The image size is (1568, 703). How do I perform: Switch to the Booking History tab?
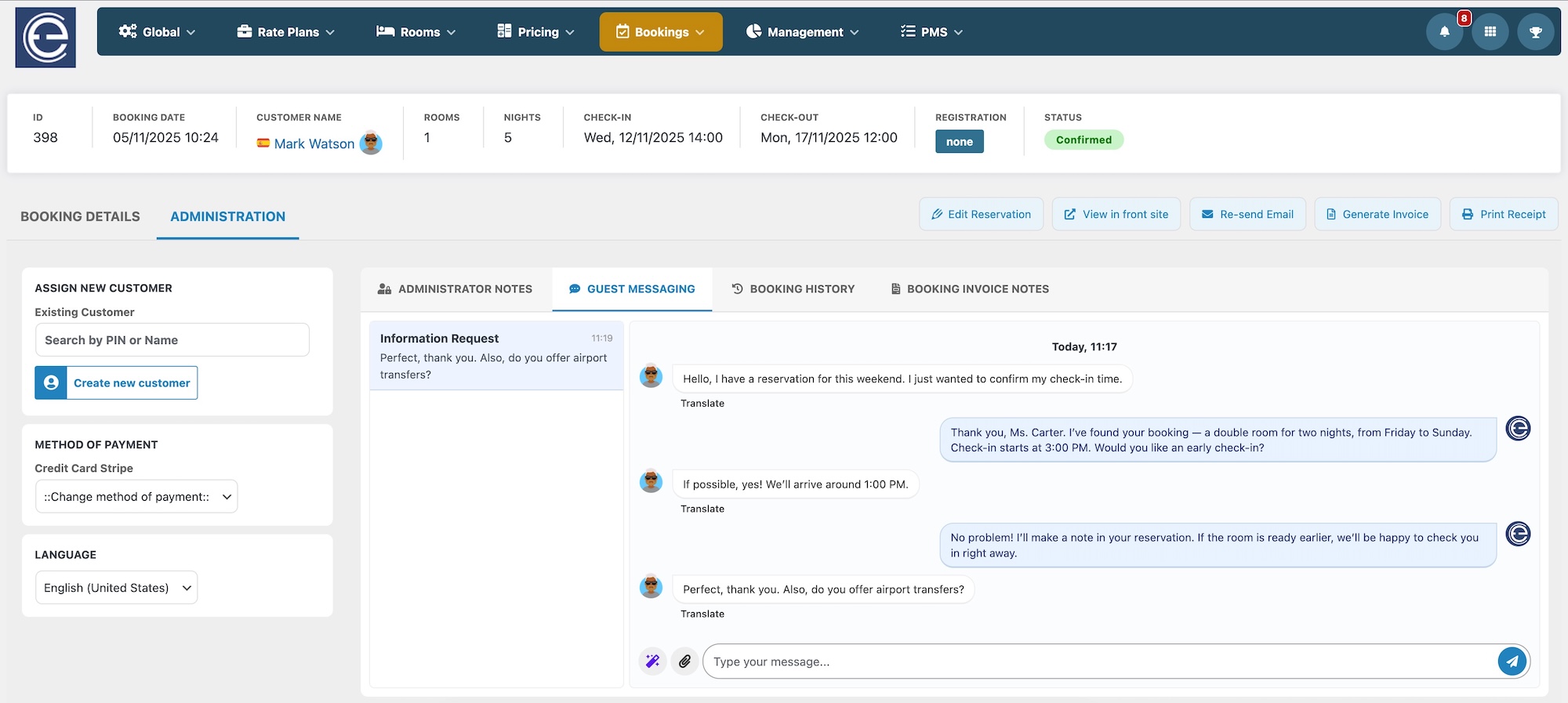[793, 289]
